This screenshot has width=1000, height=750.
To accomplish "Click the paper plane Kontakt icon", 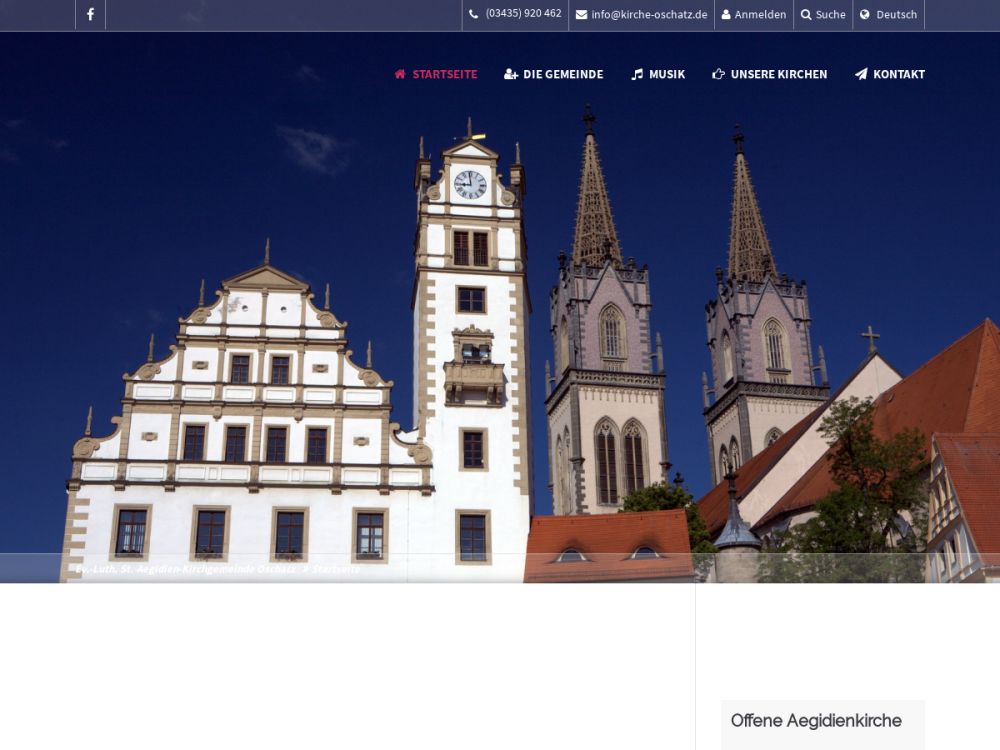I will tap(861, 74).
